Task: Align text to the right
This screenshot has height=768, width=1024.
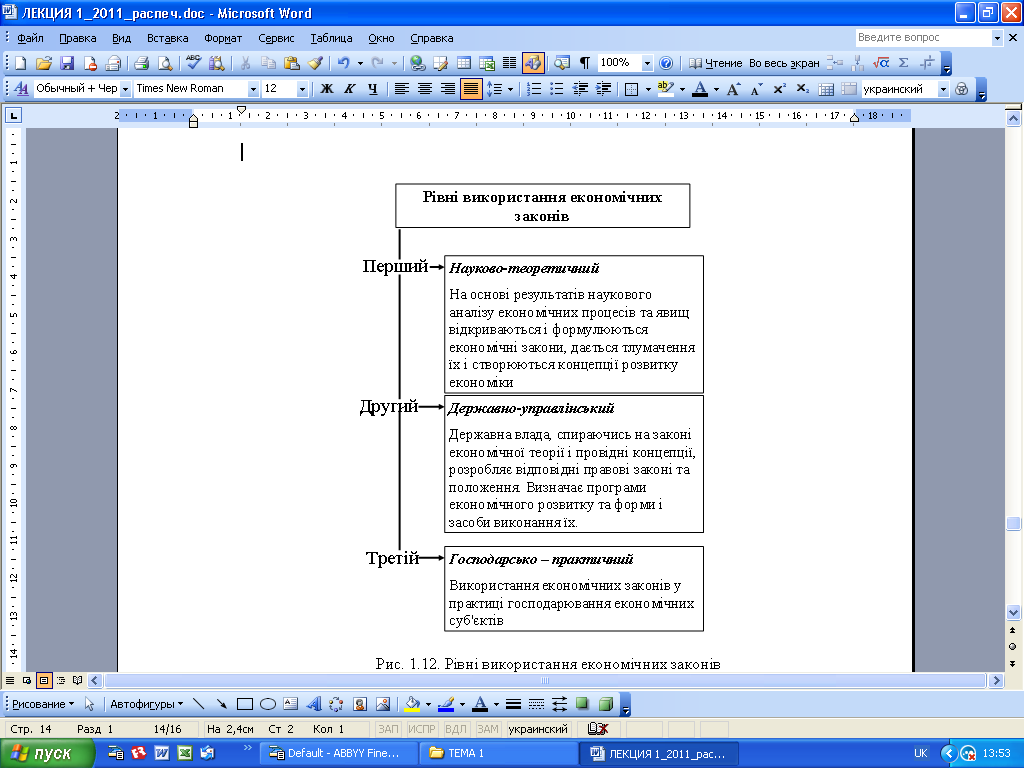Action: click(447, 89)
